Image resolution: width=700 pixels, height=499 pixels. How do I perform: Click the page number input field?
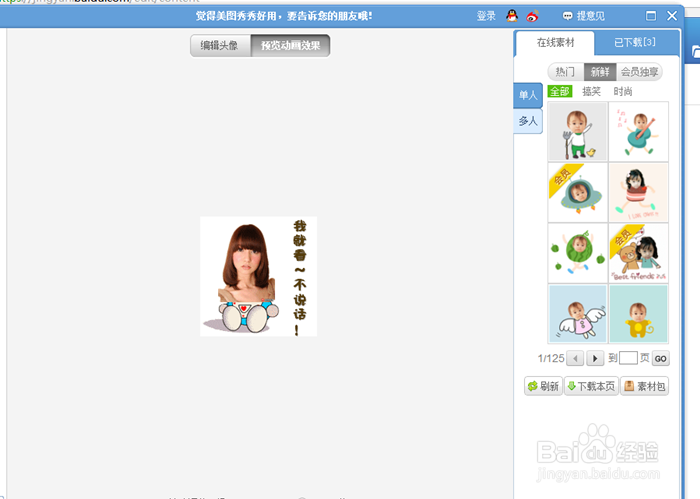(x=628, y=358)
